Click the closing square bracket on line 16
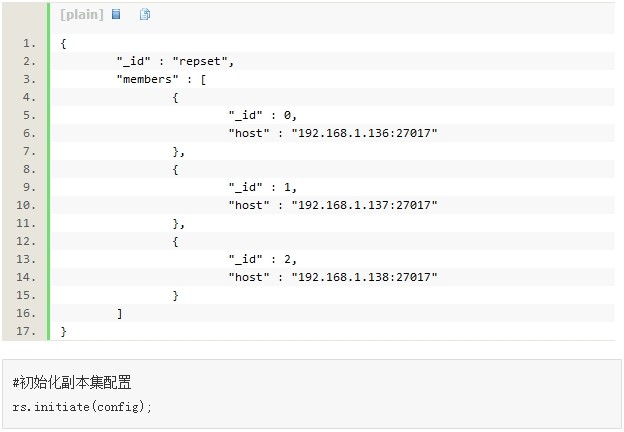The height and width of the screenshot is (432, 624). pos(119,313)
